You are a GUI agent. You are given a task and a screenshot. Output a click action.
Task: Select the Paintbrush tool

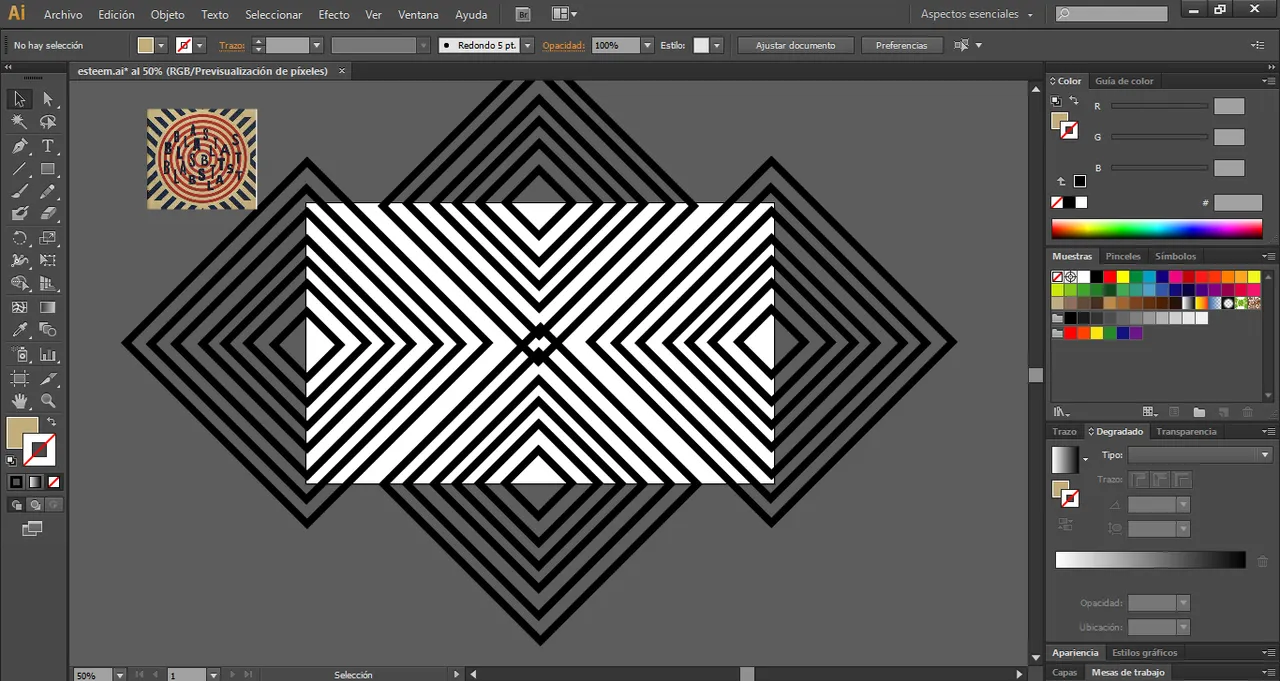click(19, 192)
